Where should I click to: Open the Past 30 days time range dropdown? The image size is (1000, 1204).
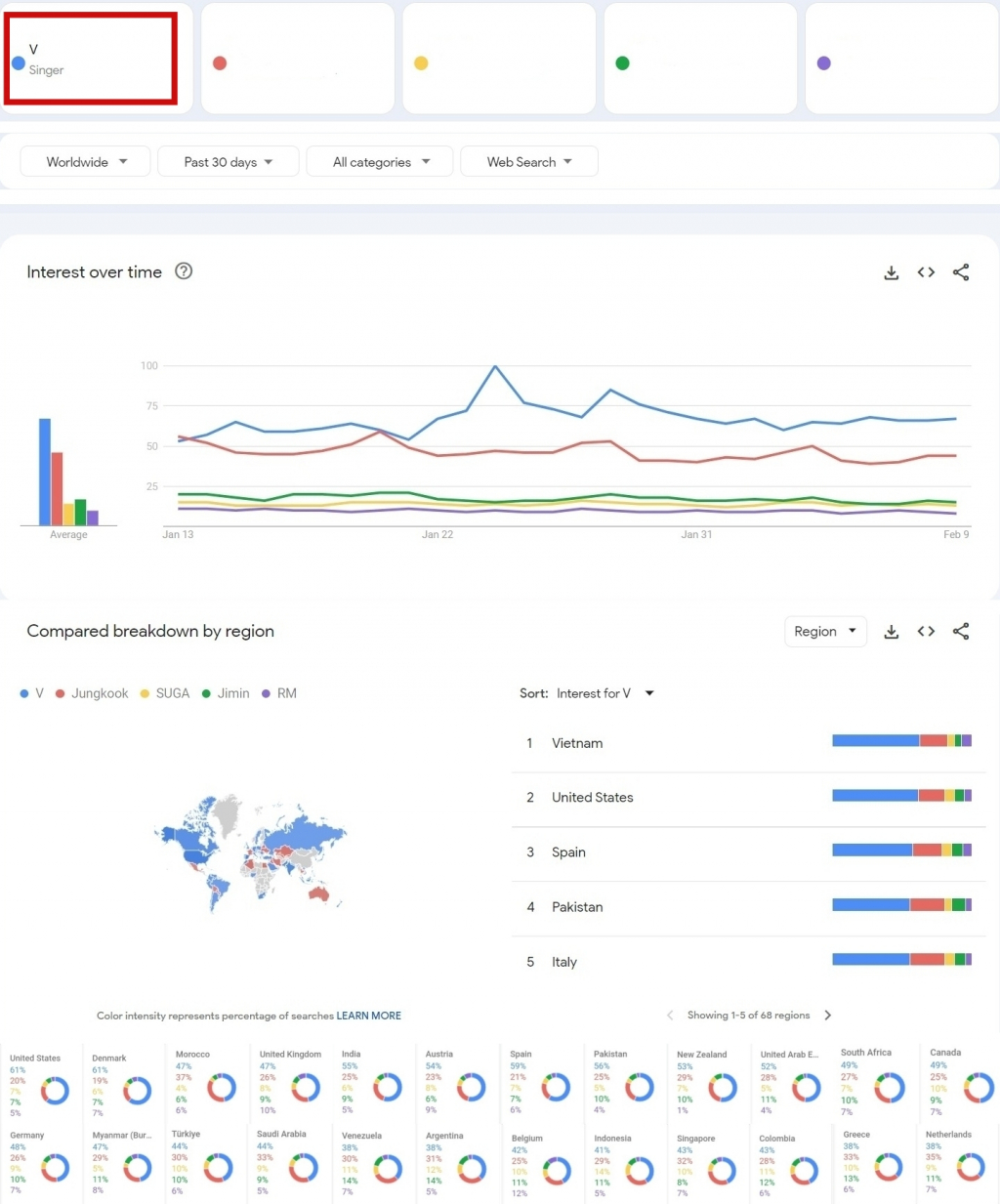[228, 162]
